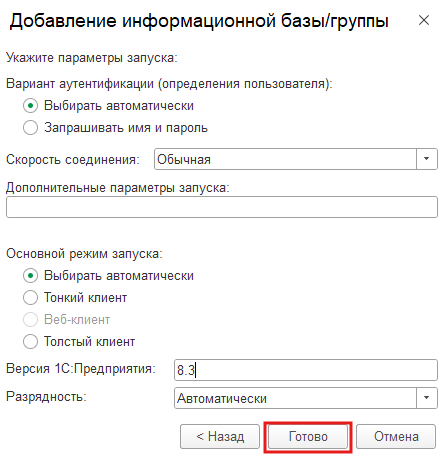Click the Основной режим запуска heading
The height and width of the screenshot is (460, 444).
[84, 254]
